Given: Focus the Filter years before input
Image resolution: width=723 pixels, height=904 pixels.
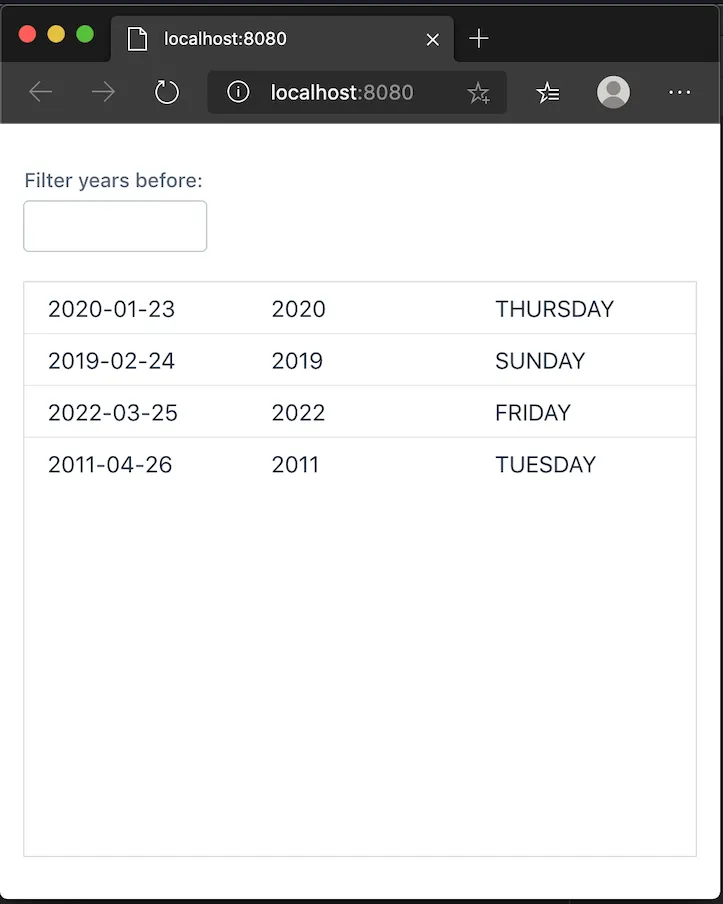Looking at the screenshot, I should (115, 226).
